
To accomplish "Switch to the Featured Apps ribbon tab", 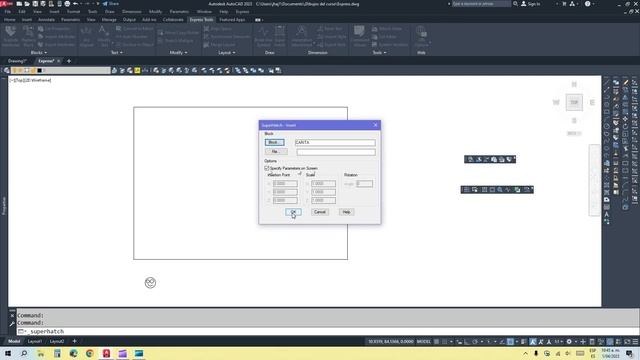I will tap(232, 20).
